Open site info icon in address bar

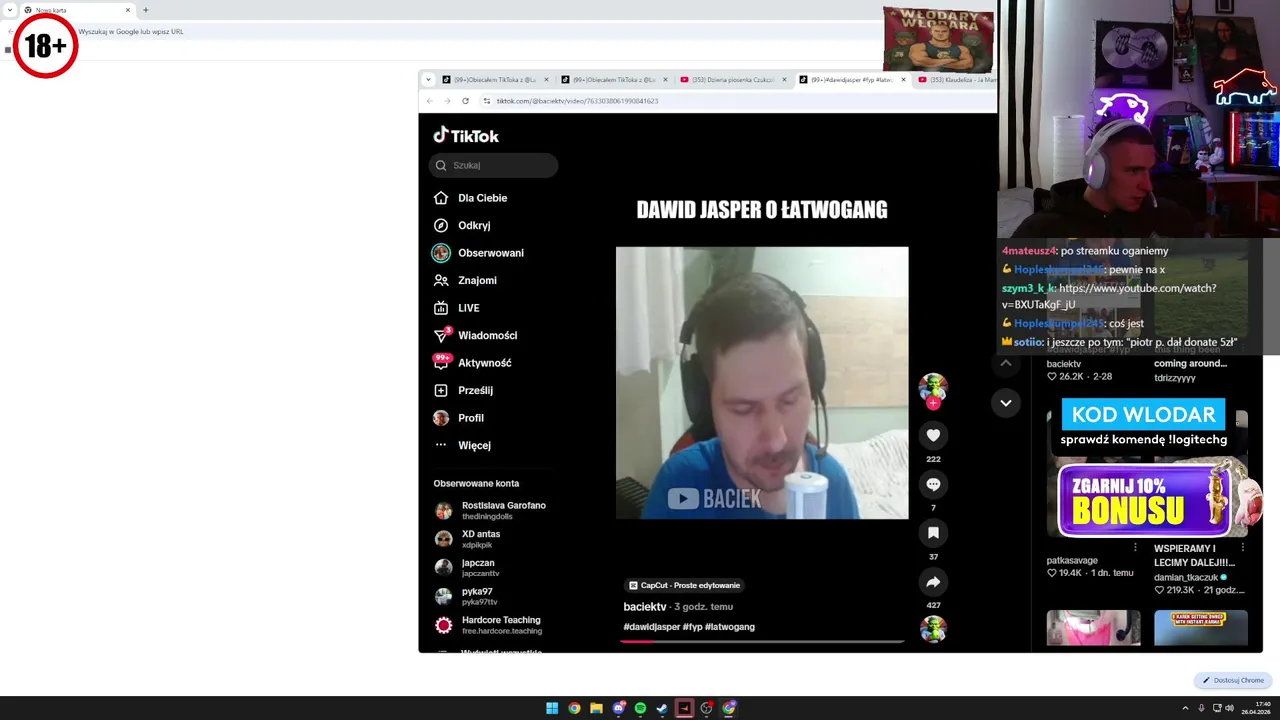(x=487, y=101)
